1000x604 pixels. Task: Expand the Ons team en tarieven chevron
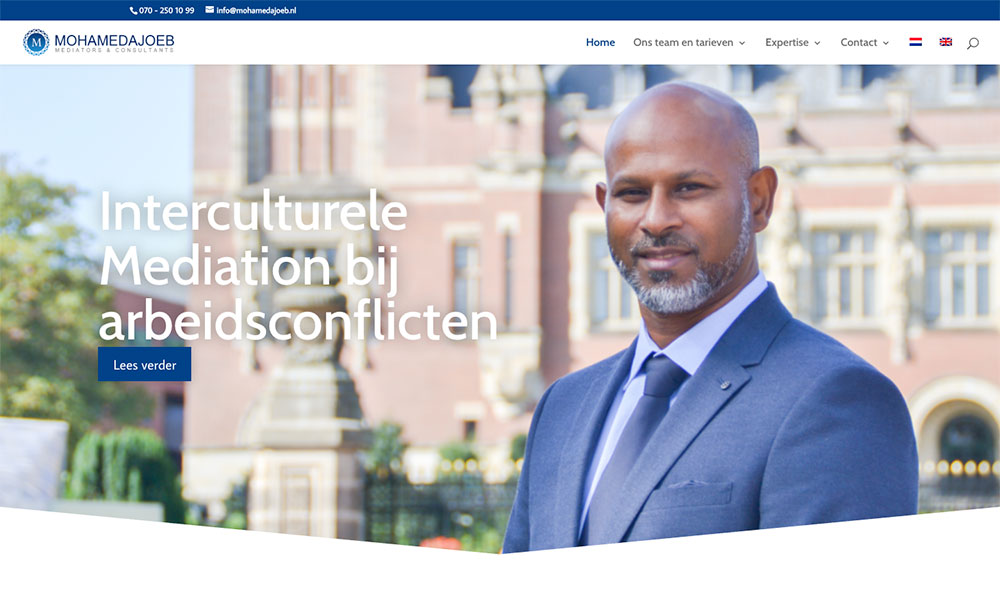coord(742,43)
